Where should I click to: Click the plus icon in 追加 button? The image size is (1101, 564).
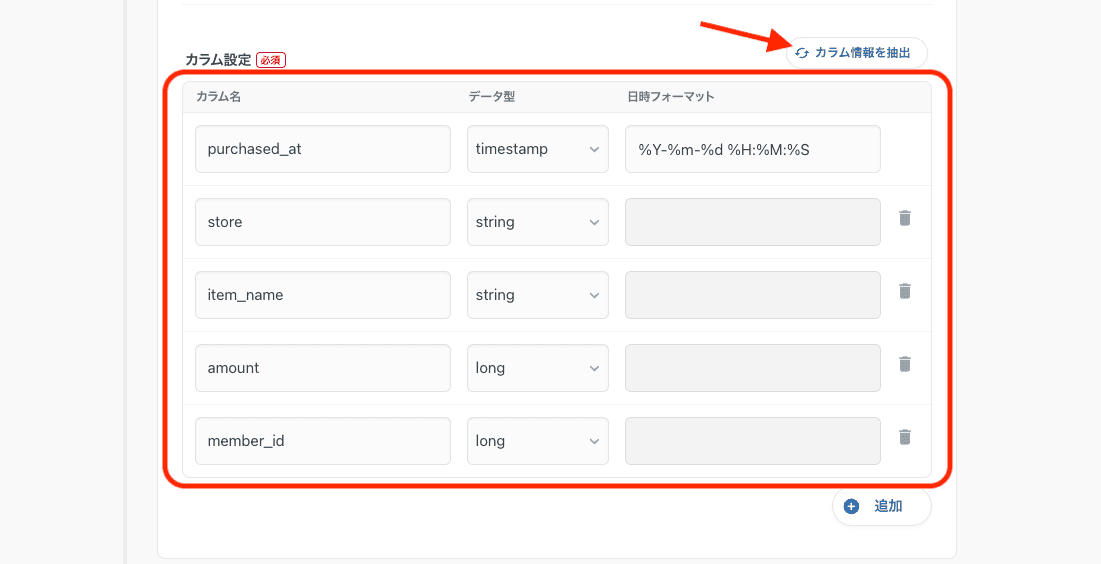(x=852, y=506)
